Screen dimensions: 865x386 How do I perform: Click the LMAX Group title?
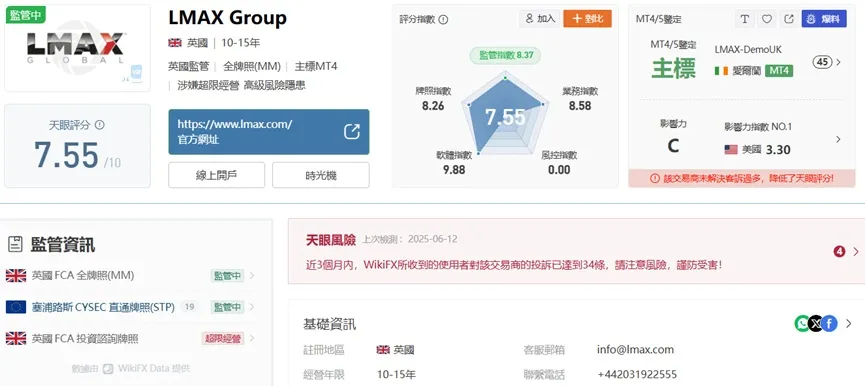click(227, 18)
